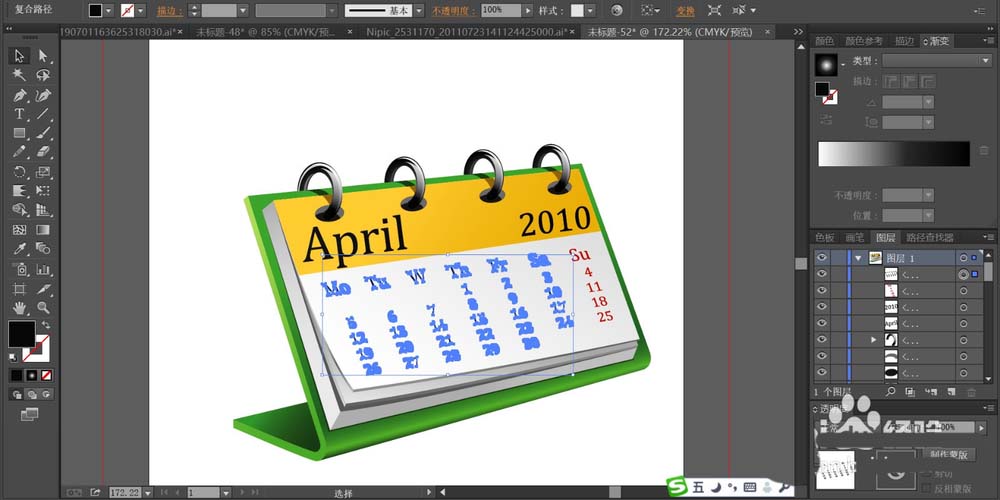Screen dimensions: 1000x500
Task: Collapse the 图层 1 layer triangle
Action: coord(858,258)
